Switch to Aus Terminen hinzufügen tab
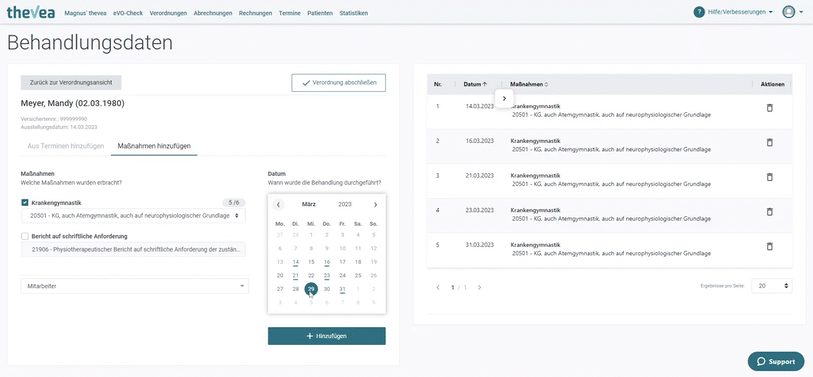 [x=66, y=146]
